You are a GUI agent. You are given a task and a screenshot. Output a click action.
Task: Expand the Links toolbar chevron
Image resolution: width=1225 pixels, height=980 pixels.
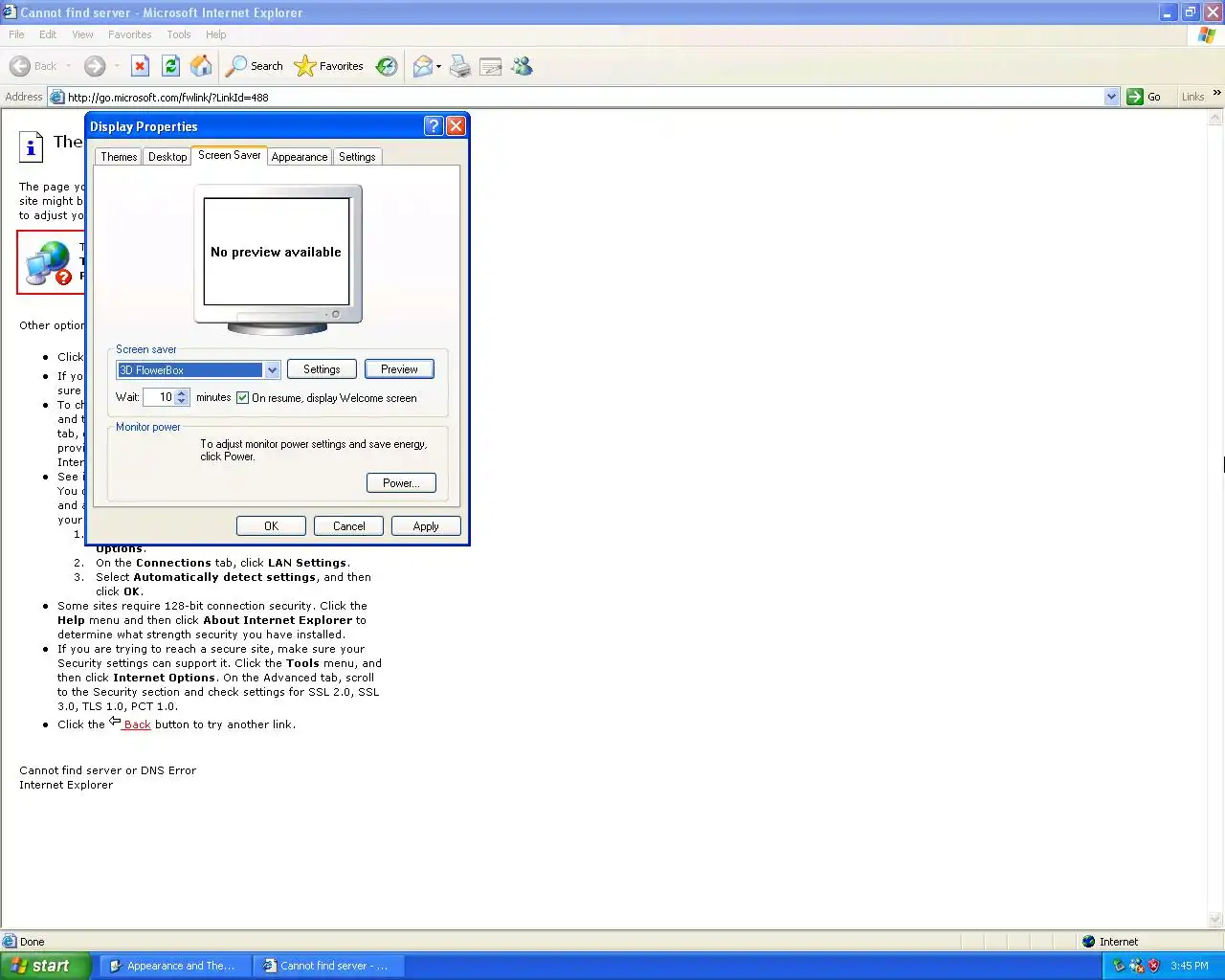[x=1216, y=93]
